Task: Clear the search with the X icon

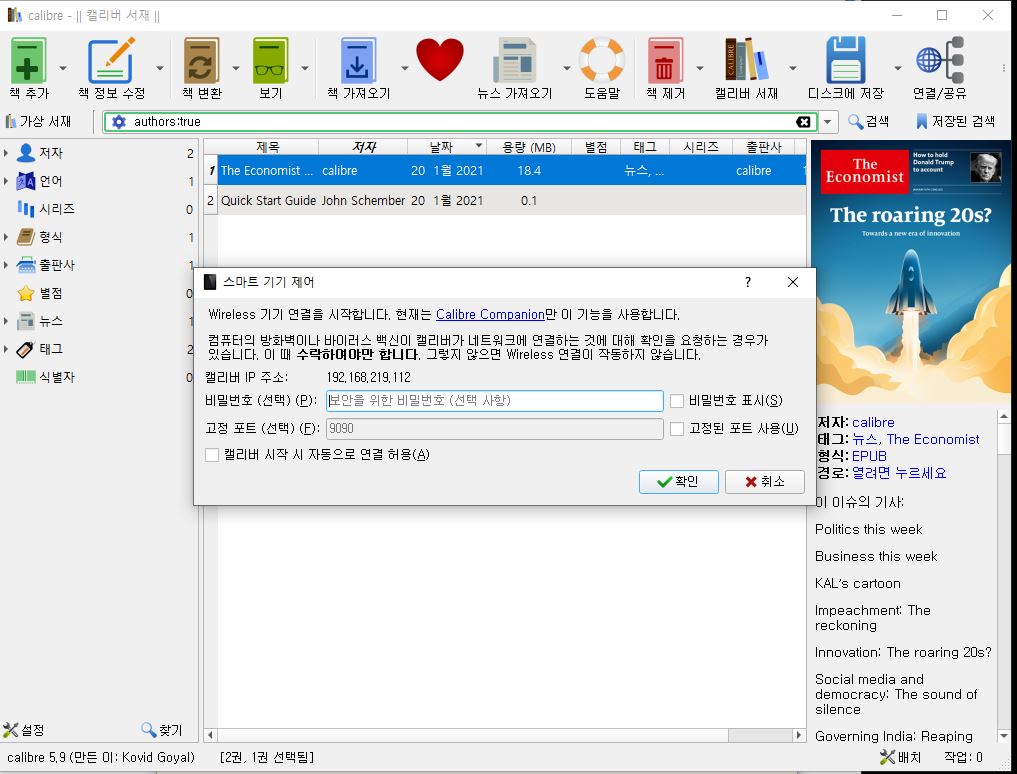Action: click(803, 121)
